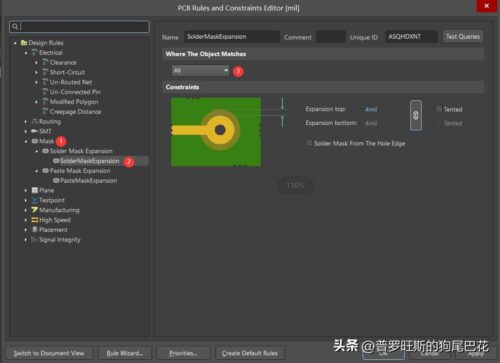Collapse the Electrical branch arrow
Viewport: 500px width, 363px height.
[x=26, y=53]
